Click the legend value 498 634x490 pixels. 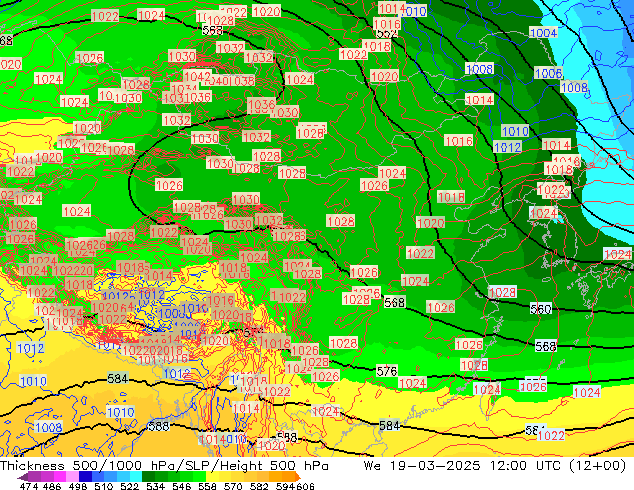pos(78,486)
